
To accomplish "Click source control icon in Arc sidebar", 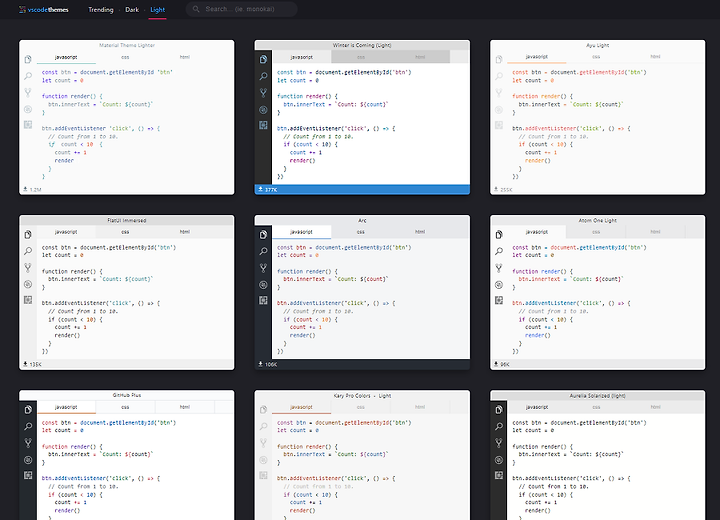I will point(263,268).
